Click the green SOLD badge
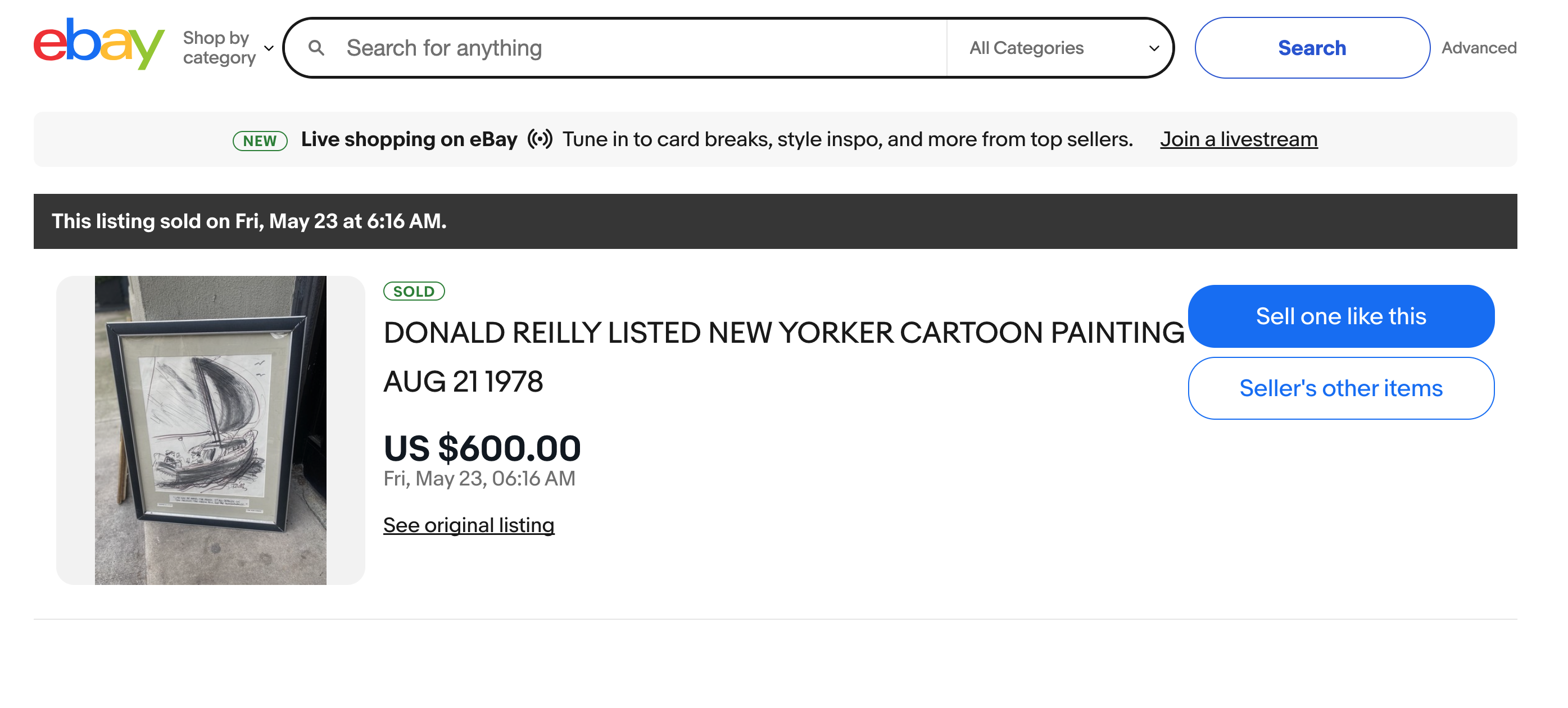 414,292
